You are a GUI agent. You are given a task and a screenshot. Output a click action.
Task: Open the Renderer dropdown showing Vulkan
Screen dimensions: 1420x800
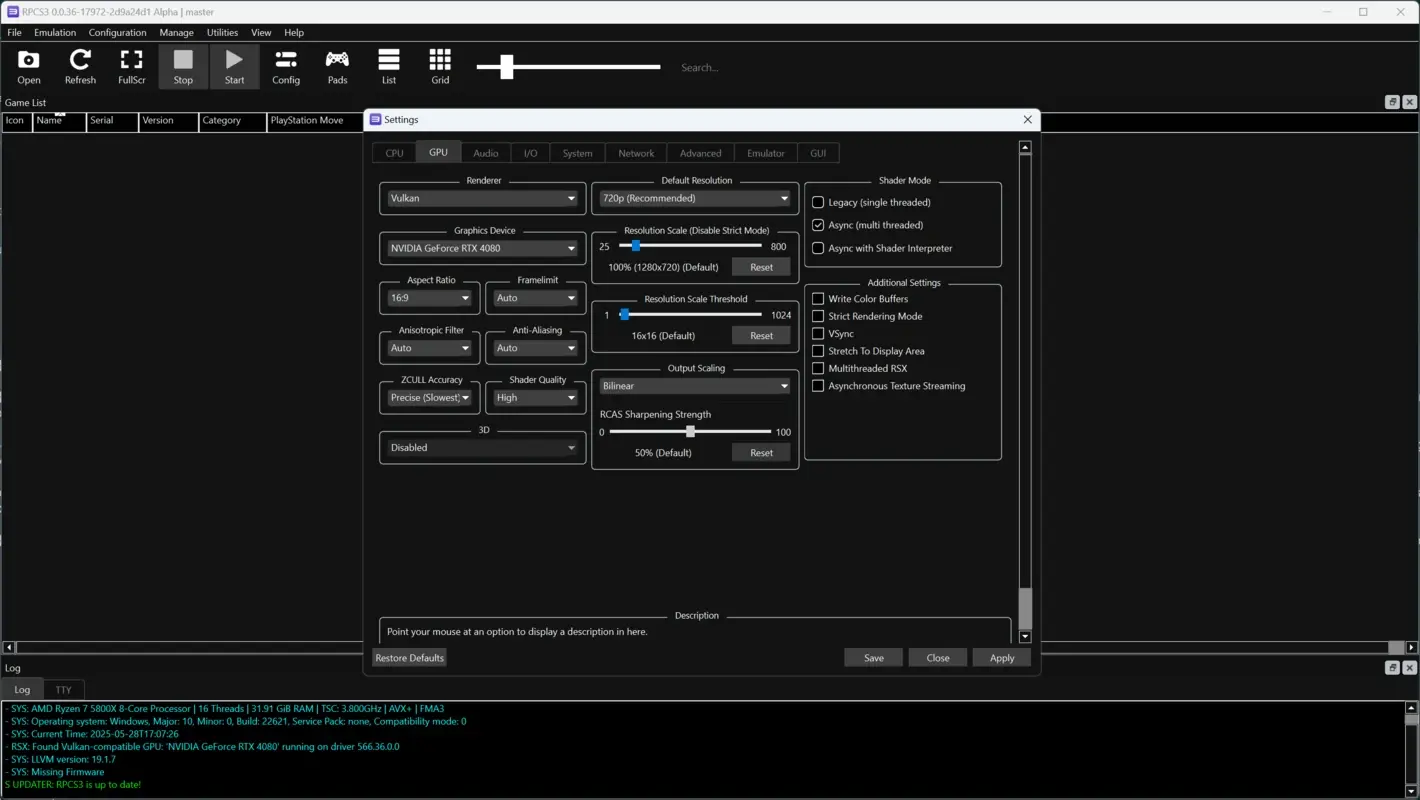481,198
